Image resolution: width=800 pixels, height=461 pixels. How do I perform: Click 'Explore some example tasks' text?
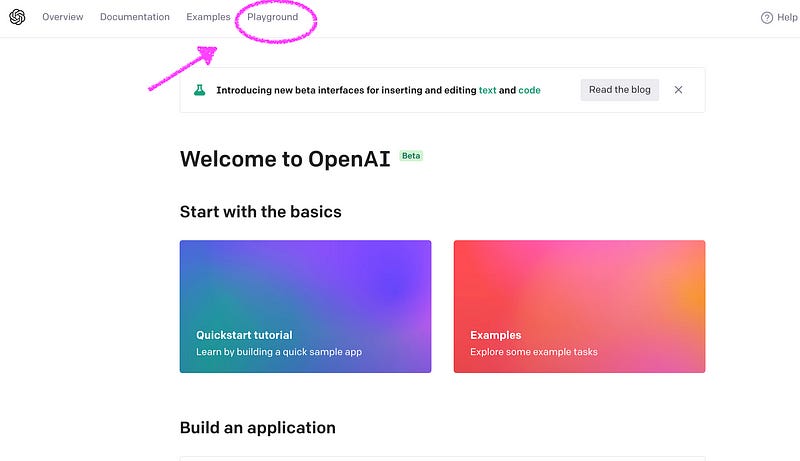534,352
